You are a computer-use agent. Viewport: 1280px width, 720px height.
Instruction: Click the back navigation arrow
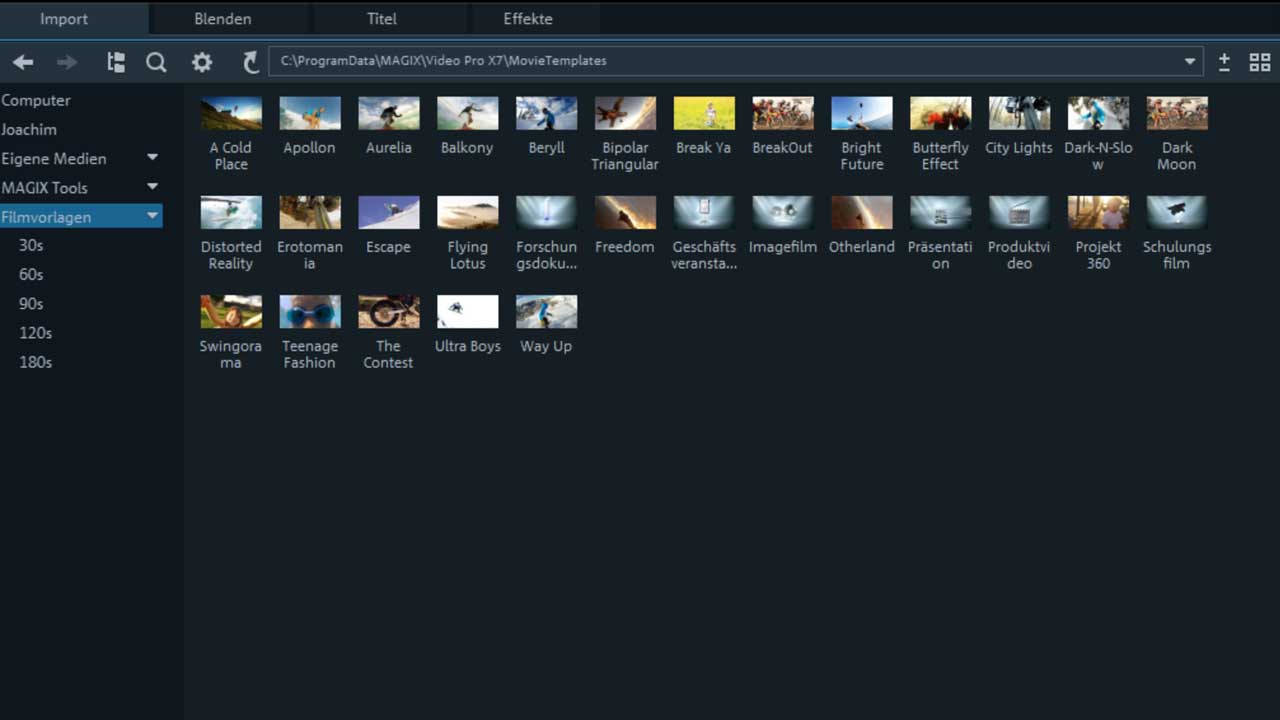23,62
